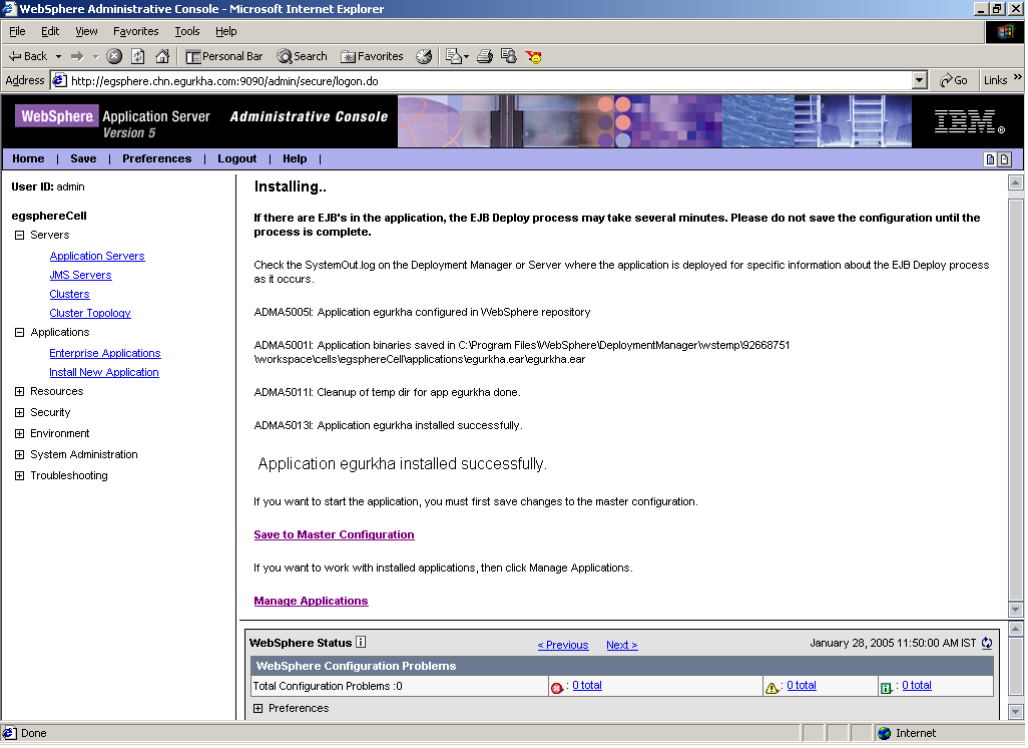Click the Search toolbar button
The image size is (1028, 748).
click(x=302, y=56)
